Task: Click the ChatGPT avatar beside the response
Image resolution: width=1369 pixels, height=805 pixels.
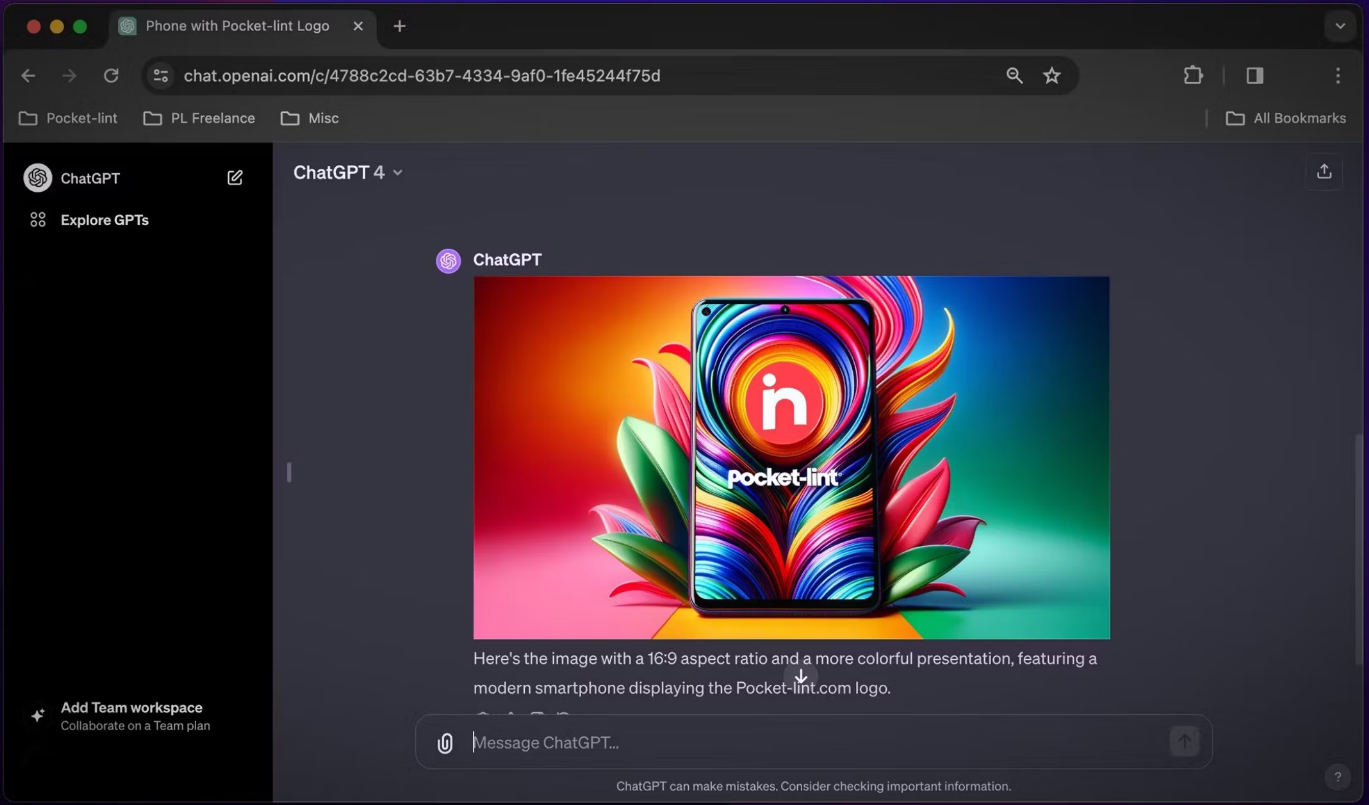Action: pos(448,261)
